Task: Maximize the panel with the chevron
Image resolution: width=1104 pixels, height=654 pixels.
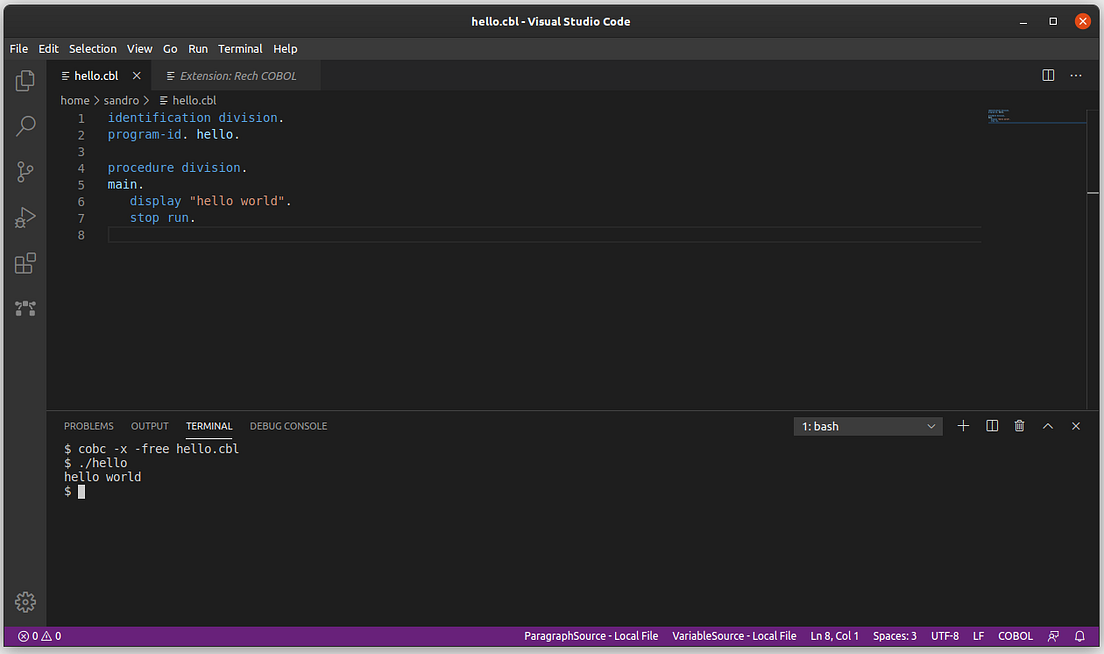Action: click(x=1047, y=425)
